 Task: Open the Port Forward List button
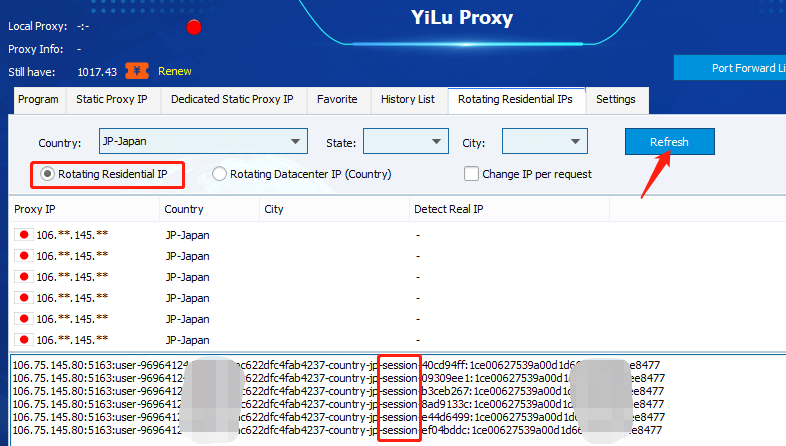pyautogui.click(x=730, y=68)
